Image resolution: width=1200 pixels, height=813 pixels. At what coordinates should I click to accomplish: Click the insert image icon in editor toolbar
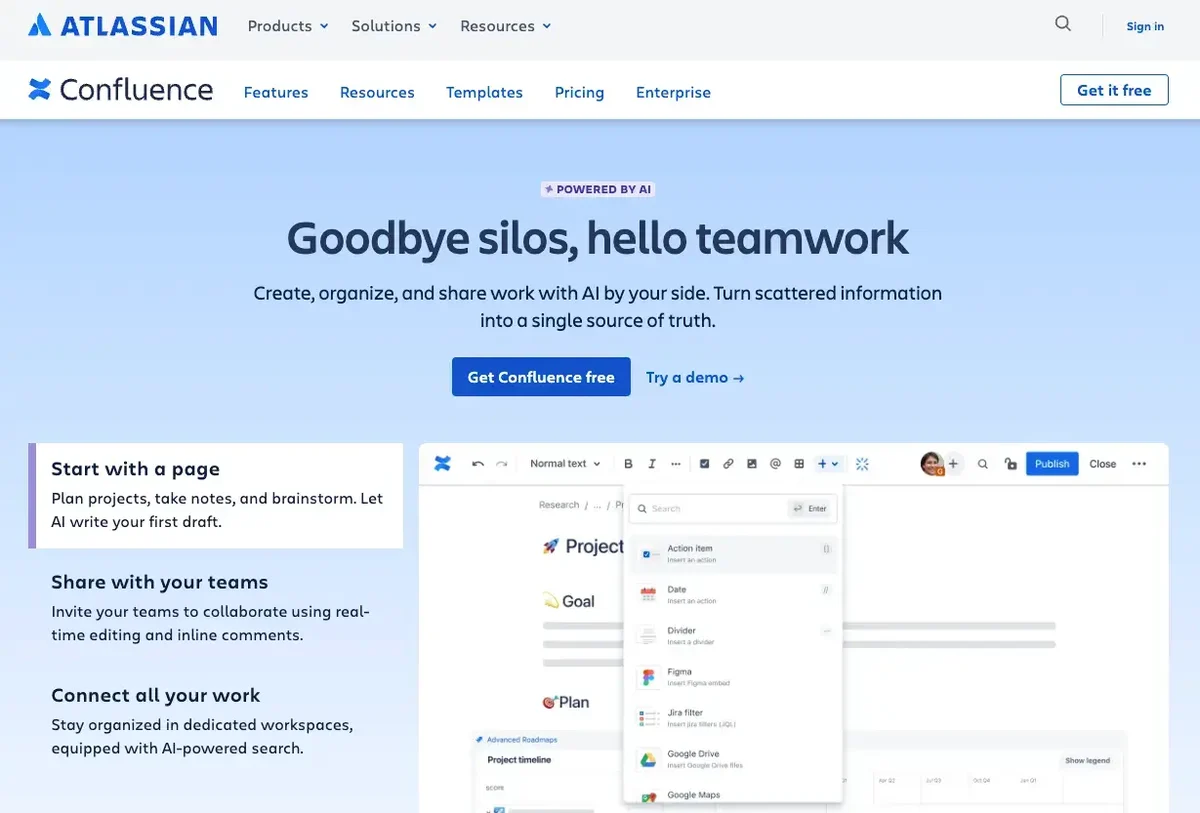(x=752, y=464)
